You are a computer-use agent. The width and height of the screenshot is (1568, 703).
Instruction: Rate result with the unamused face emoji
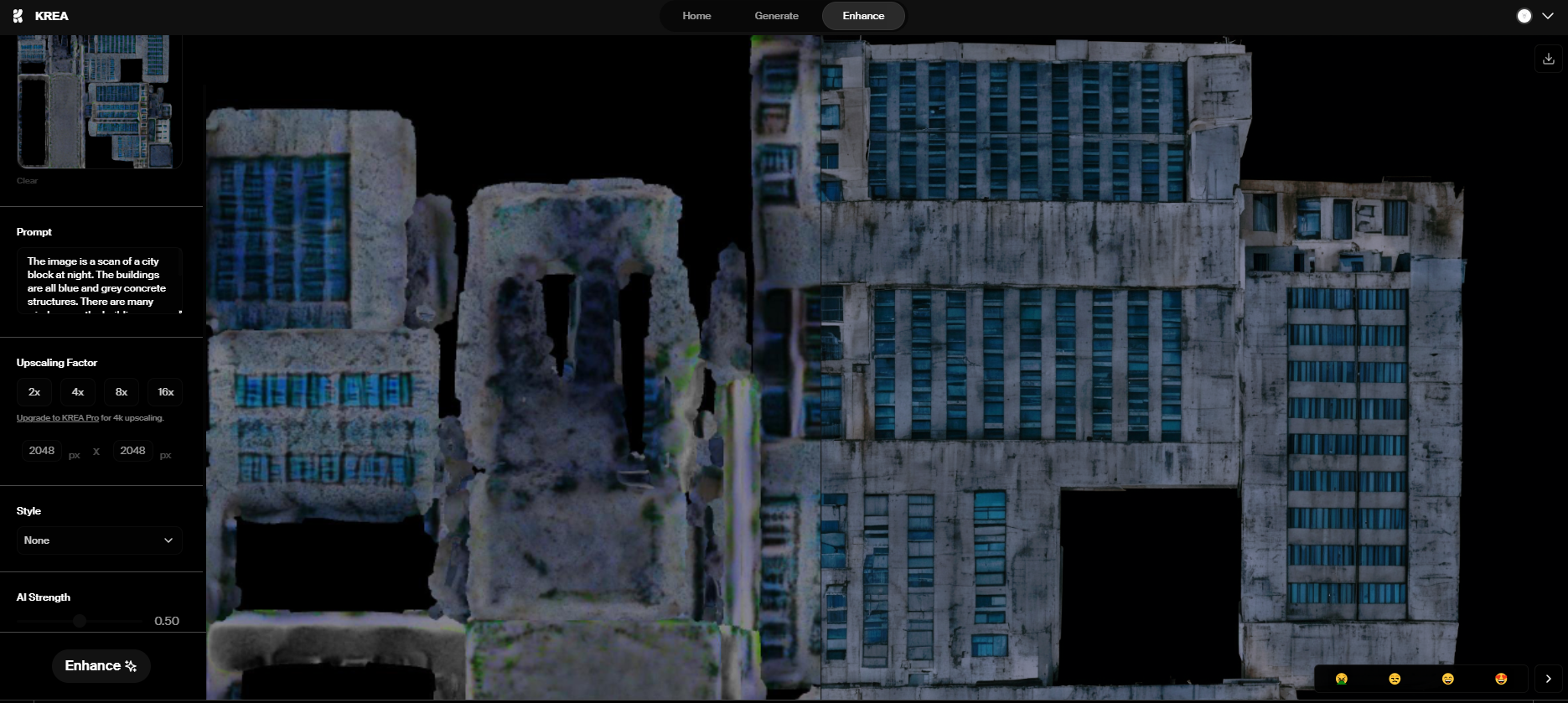tap(1395, 679)
